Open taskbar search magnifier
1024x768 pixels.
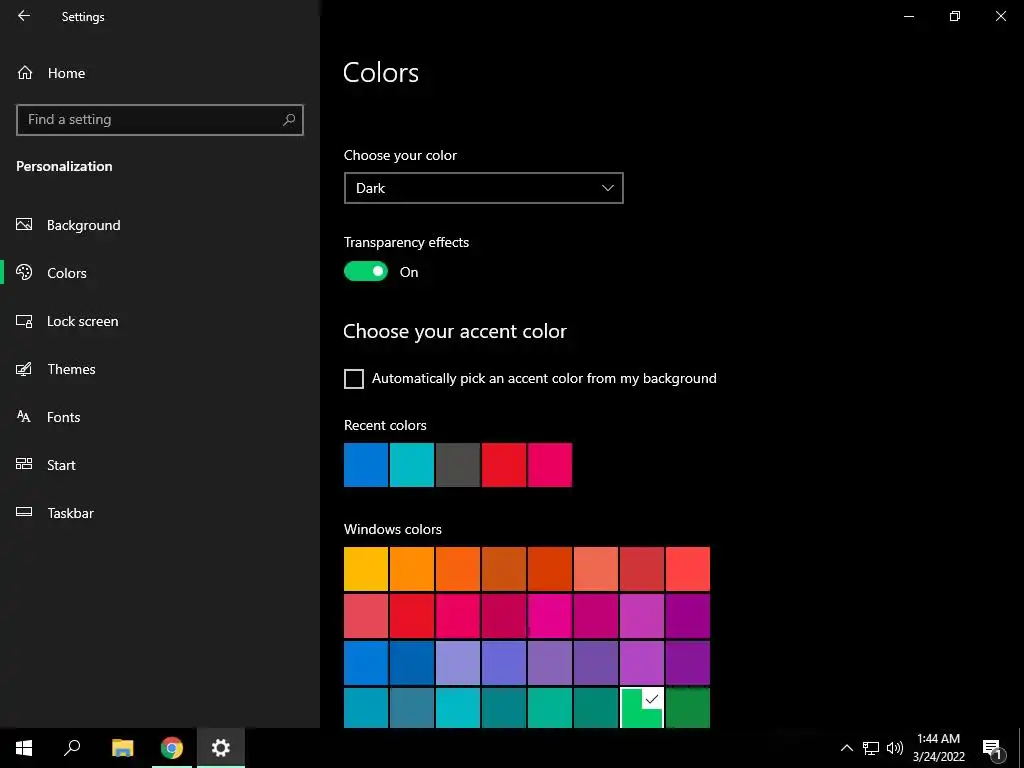pos(72,748)
